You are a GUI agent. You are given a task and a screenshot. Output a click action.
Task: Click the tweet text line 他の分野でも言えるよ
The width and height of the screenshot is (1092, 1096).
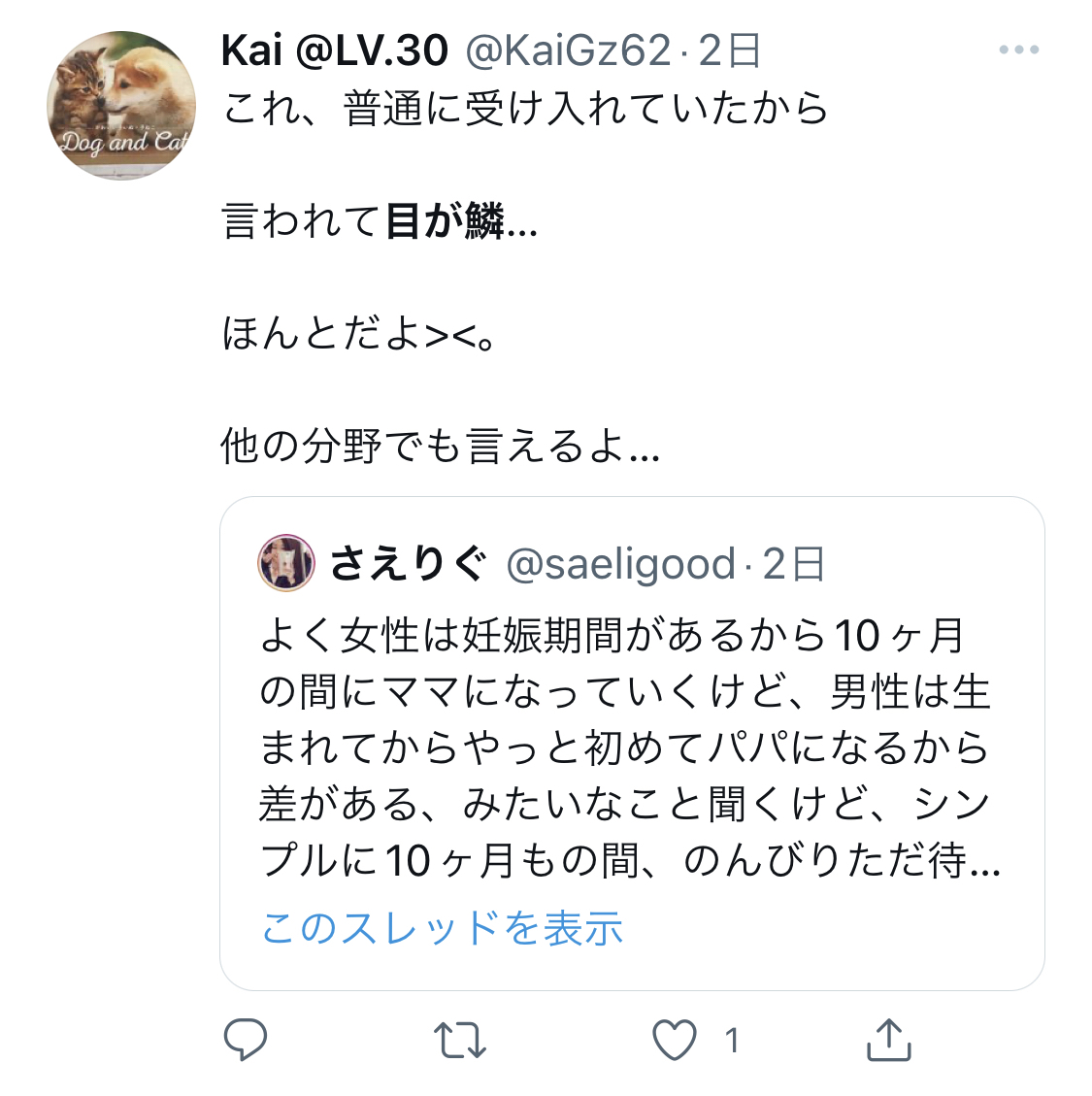[x=440, y=446]
